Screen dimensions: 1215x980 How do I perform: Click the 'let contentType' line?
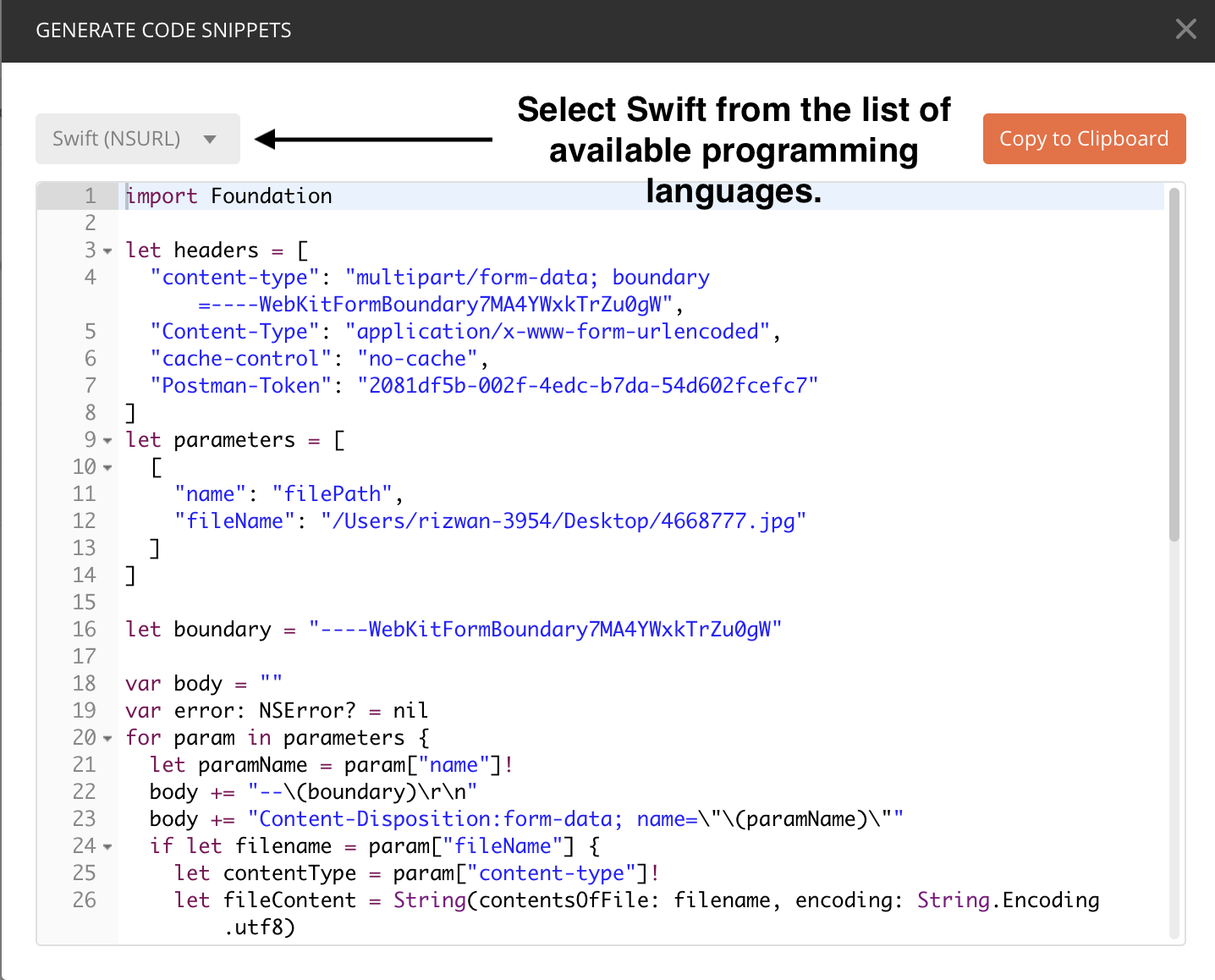point(416,873)
